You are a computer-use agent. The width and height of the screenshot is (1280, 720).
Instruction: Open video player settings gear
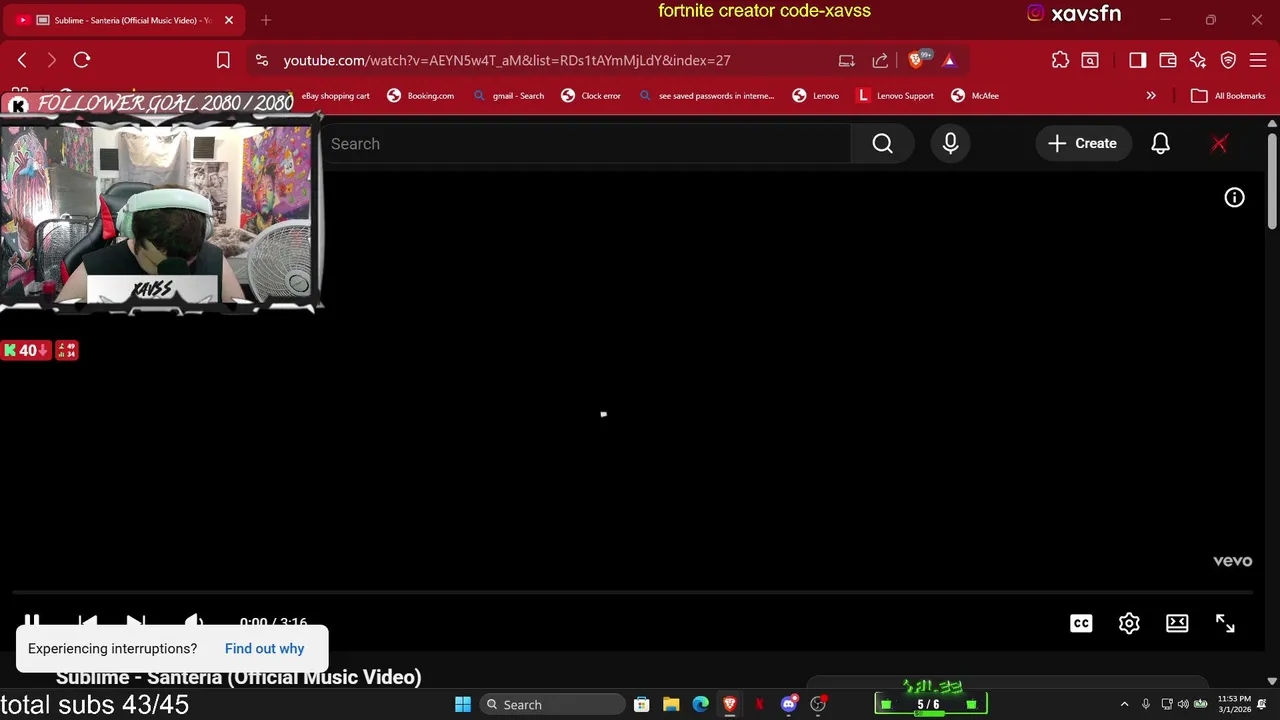click(1129, 623)
